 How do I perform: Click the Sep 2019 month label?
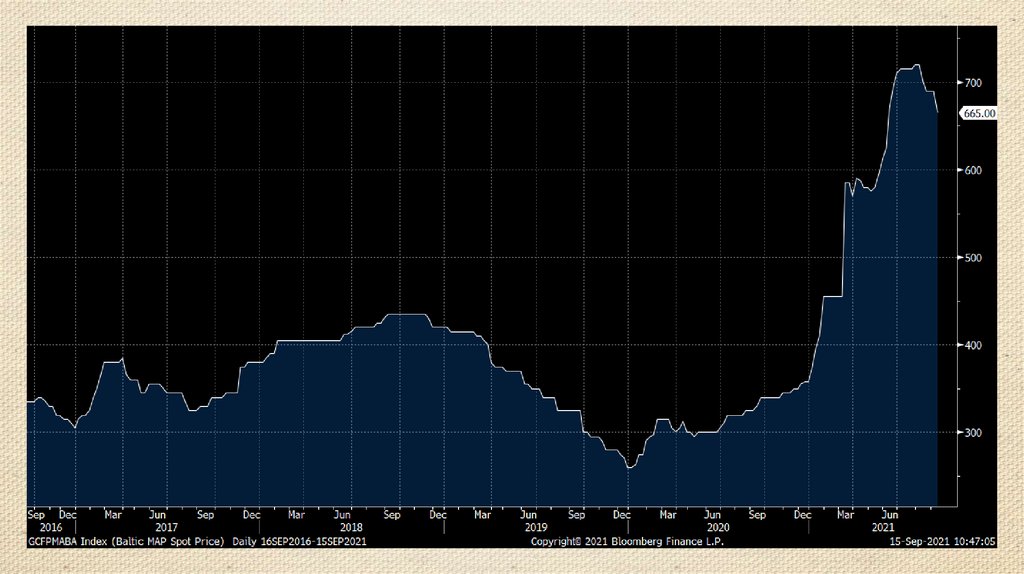click(577, 515)
